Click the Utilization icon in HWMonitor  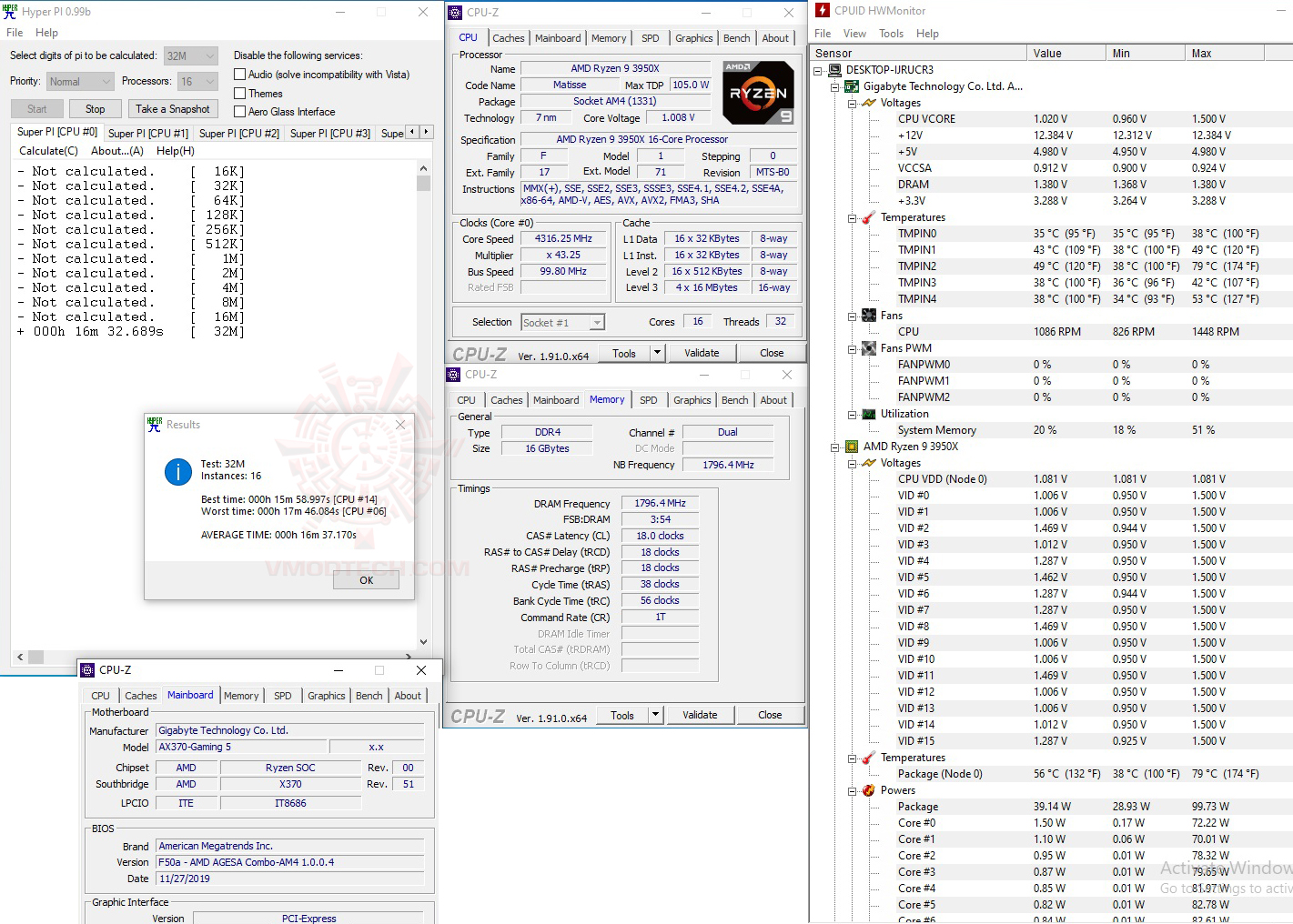click(x=868, y=414)
